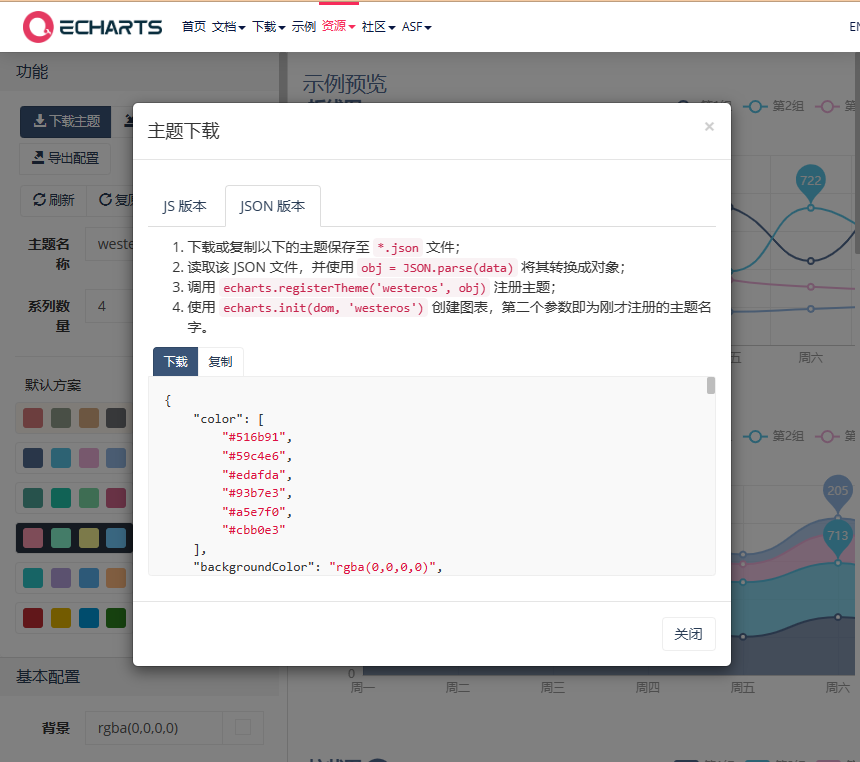Click the ECharts logo
This screenshot has width=860, height=762.
point(92,26)
